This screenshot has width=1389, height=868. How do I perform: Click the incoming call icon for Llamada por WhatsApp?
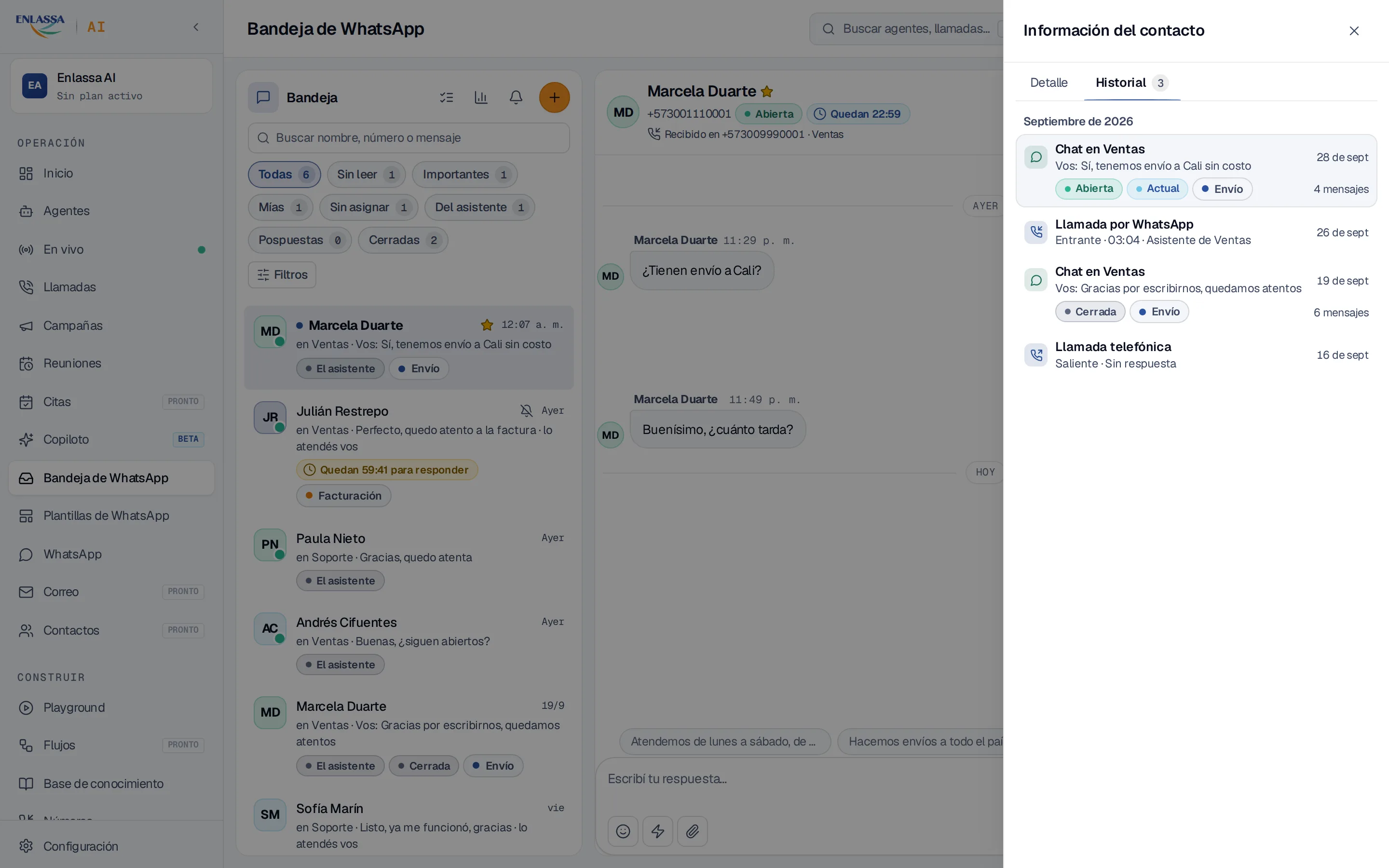coord(1035,232)
